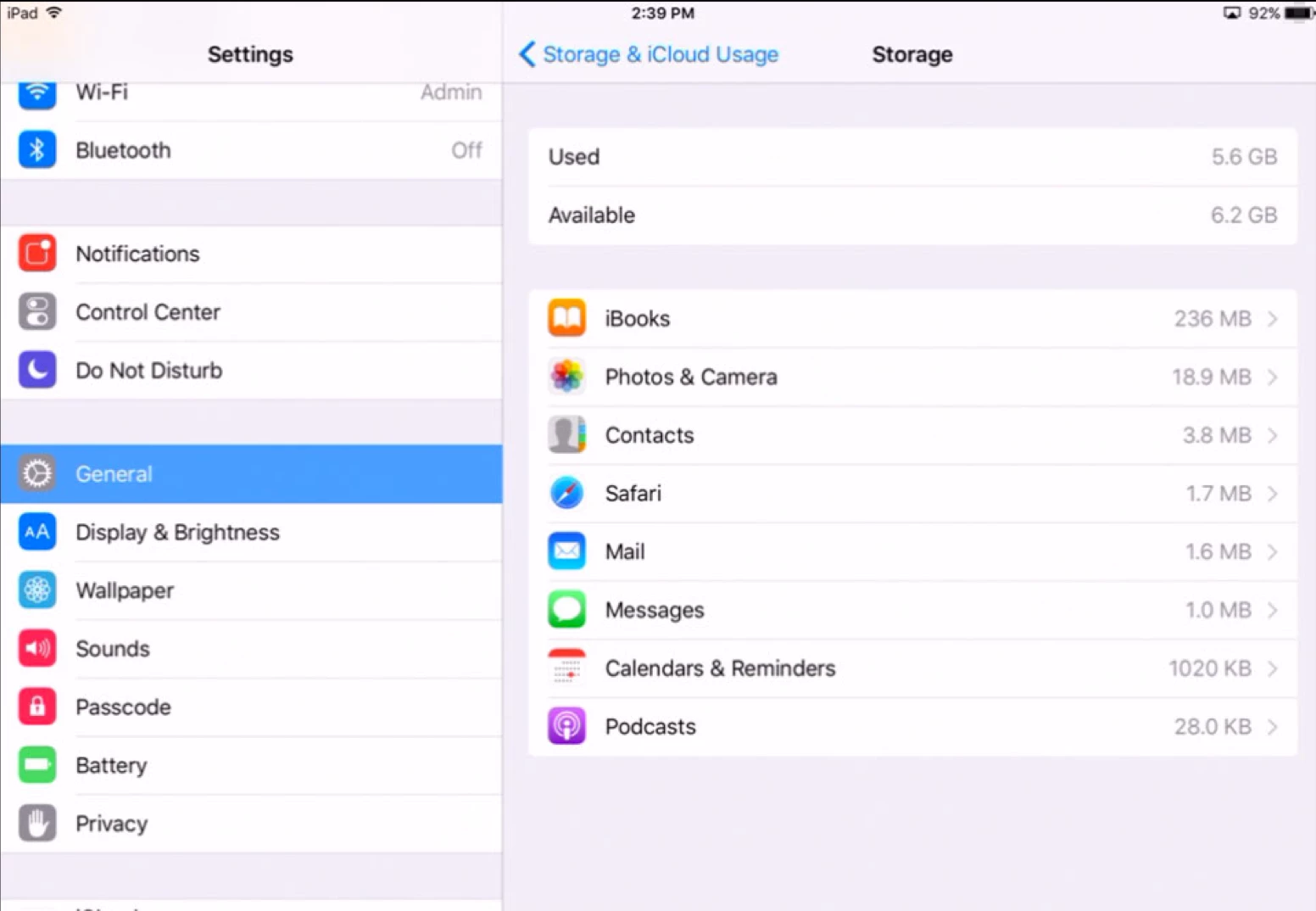Tap the Settings sidebar title
This screenshot has width=1316, height=911.
point(250,54)
